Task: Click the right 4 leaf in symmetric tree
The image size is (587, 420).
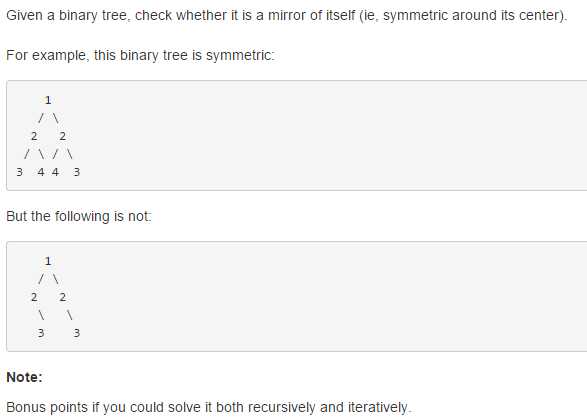Action: click(x=55, y=172)
